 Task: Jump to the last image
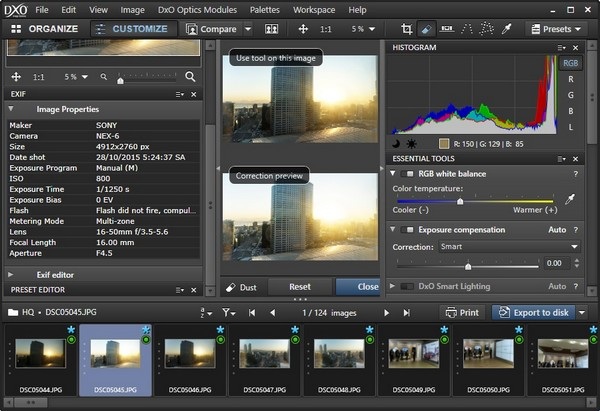pos(407,313)
